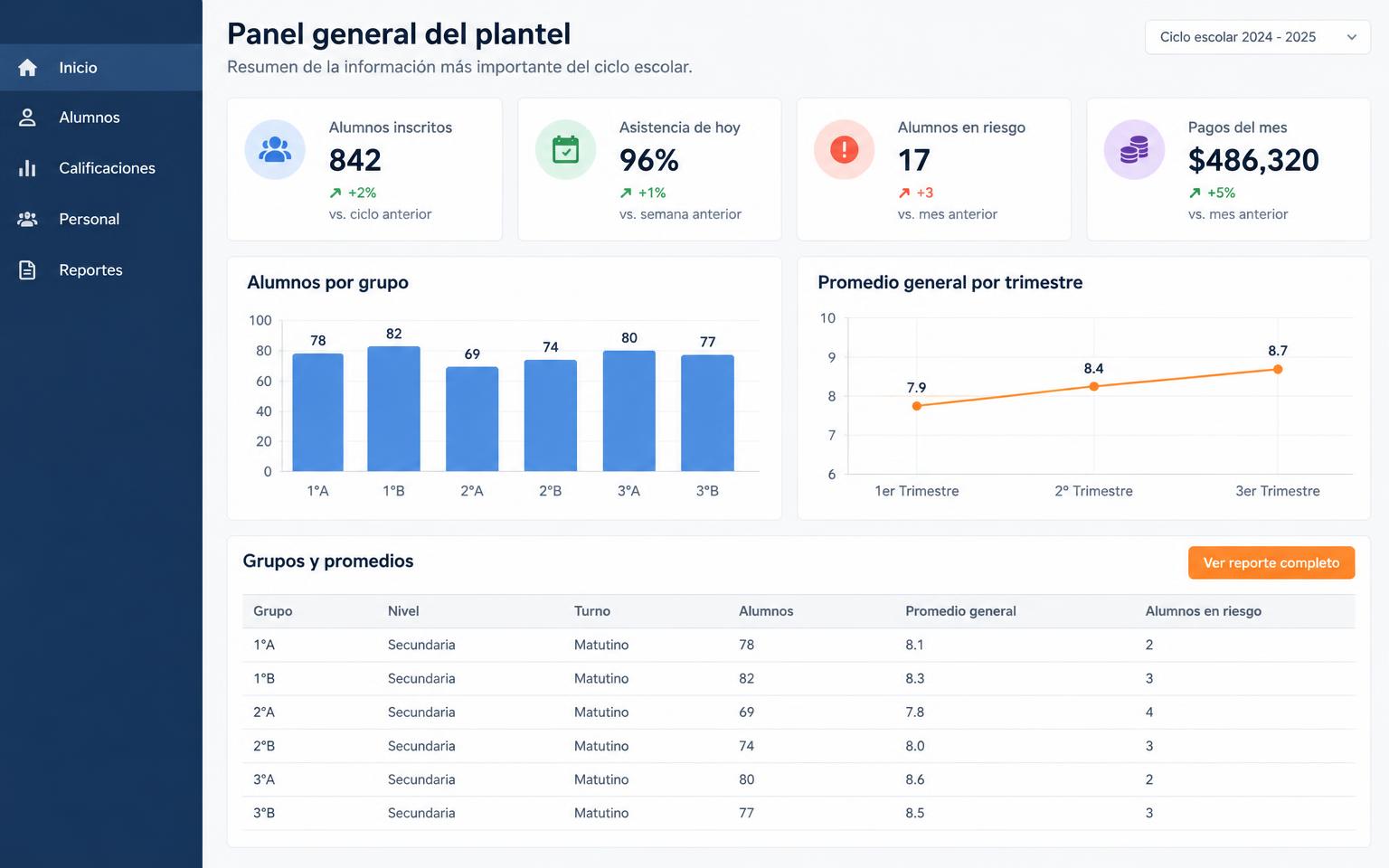Viewport: 1389px width, 868px height.
Task: Click the 1°B cell in the groups table
Action: pos(264,678)
